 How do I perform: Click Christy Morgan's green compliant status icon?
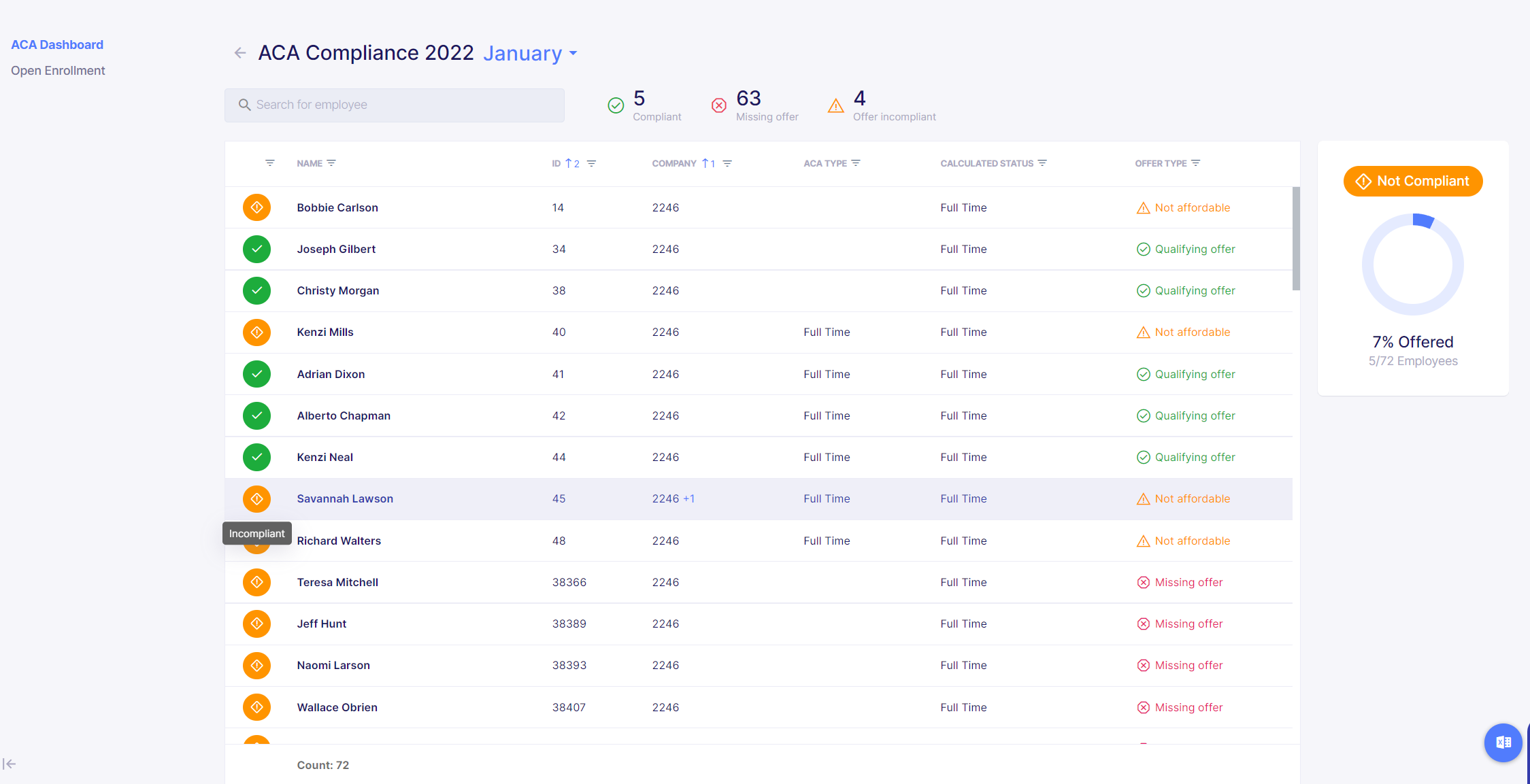[x=256, y=290]
